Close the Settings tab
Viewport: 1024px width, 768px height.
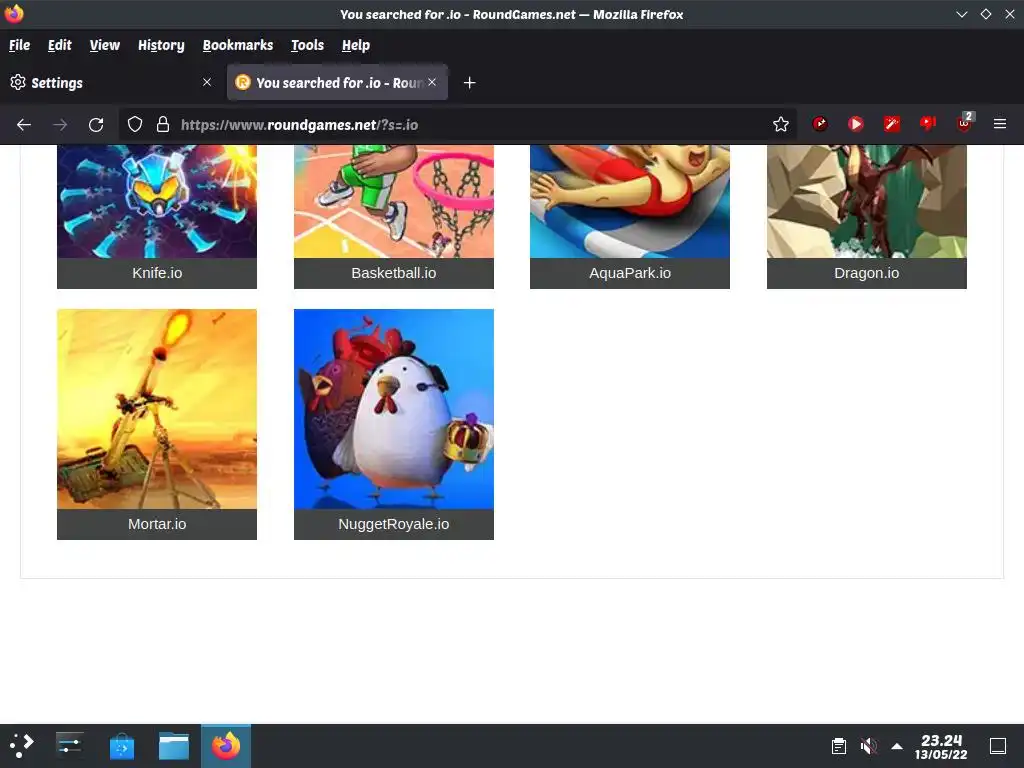[x=207, y=82]
